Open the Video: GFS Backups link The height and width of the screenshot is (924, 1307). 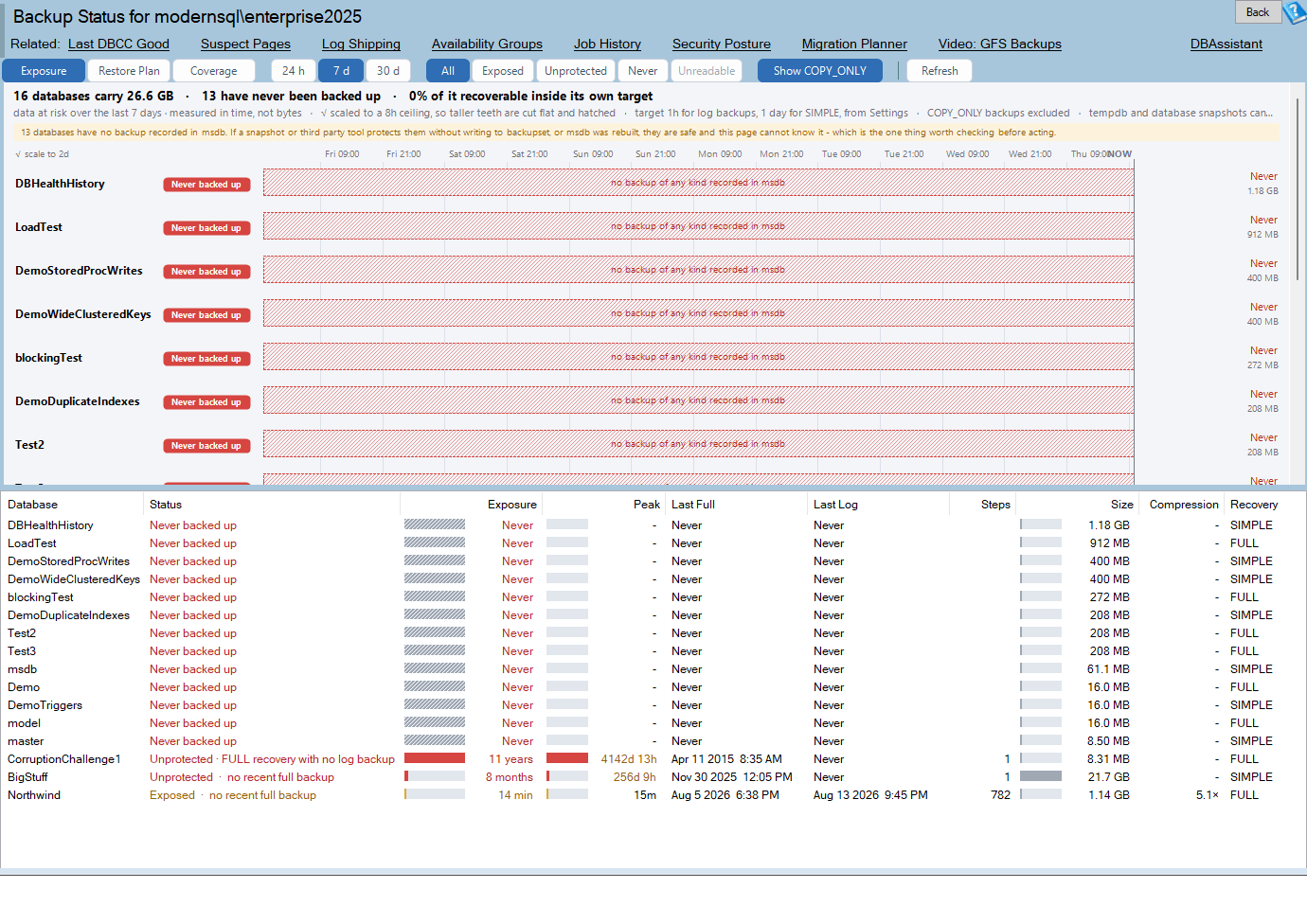click(999, 44)
